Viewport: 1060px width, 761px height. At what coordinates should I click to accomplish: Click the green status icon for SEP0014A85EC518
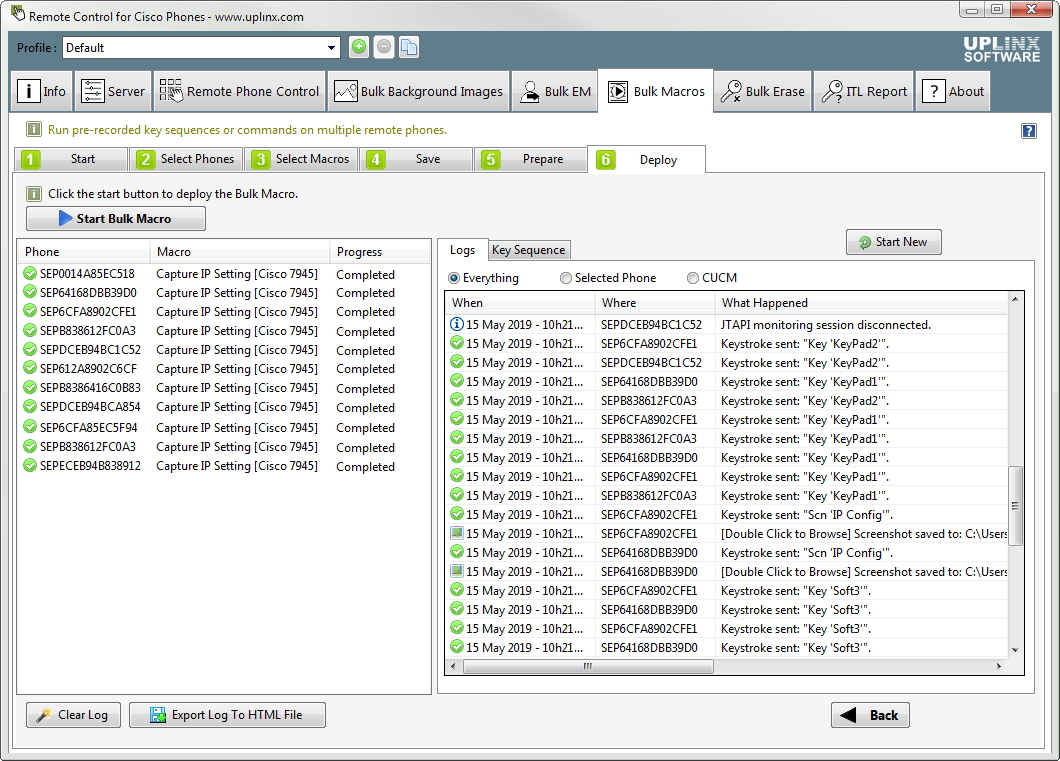(30, 273)
